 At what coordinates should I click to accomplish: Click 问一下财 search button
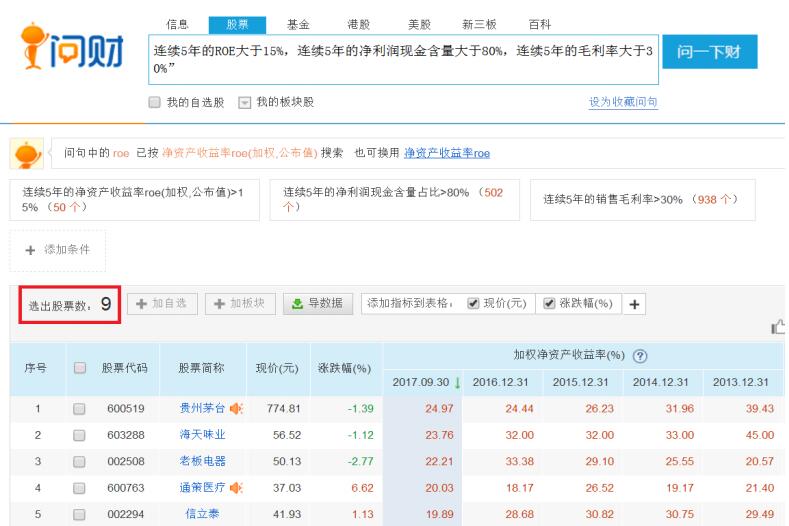coord(709,51)
